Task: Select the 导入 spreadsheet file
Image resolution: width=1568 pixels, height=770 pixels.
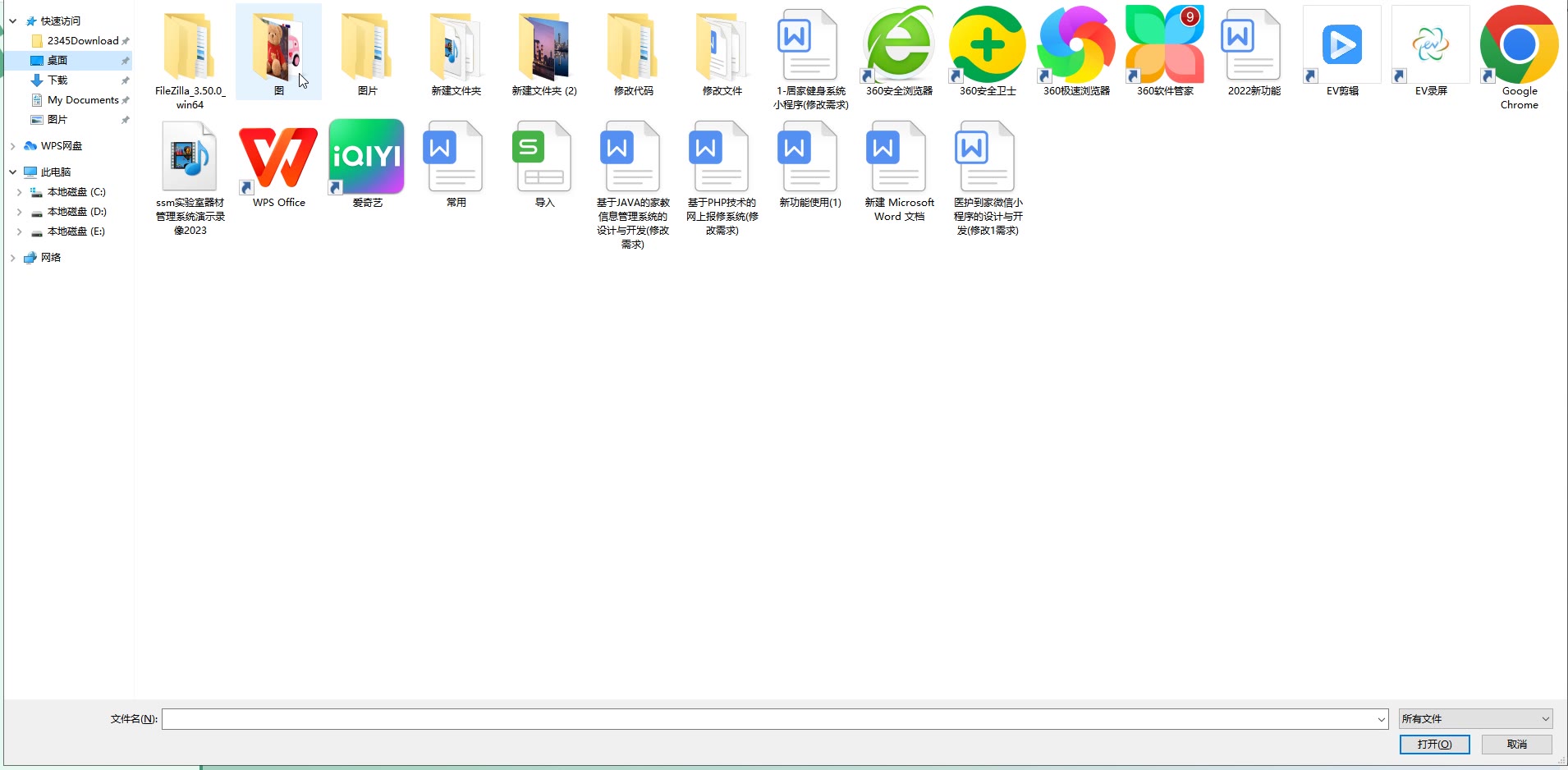Action: pyautogui.click(x=544, y=164)
